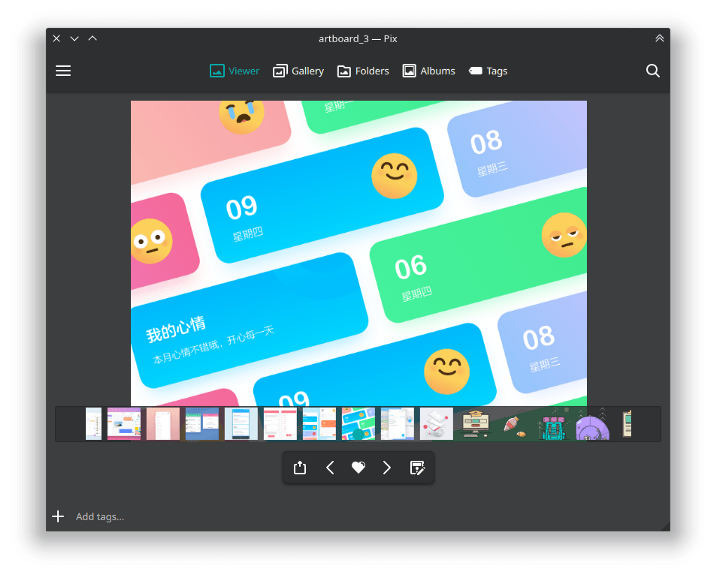Go to the previous image arrow
The width and height of the screenshot is (716, 577).
pos(330,467)
